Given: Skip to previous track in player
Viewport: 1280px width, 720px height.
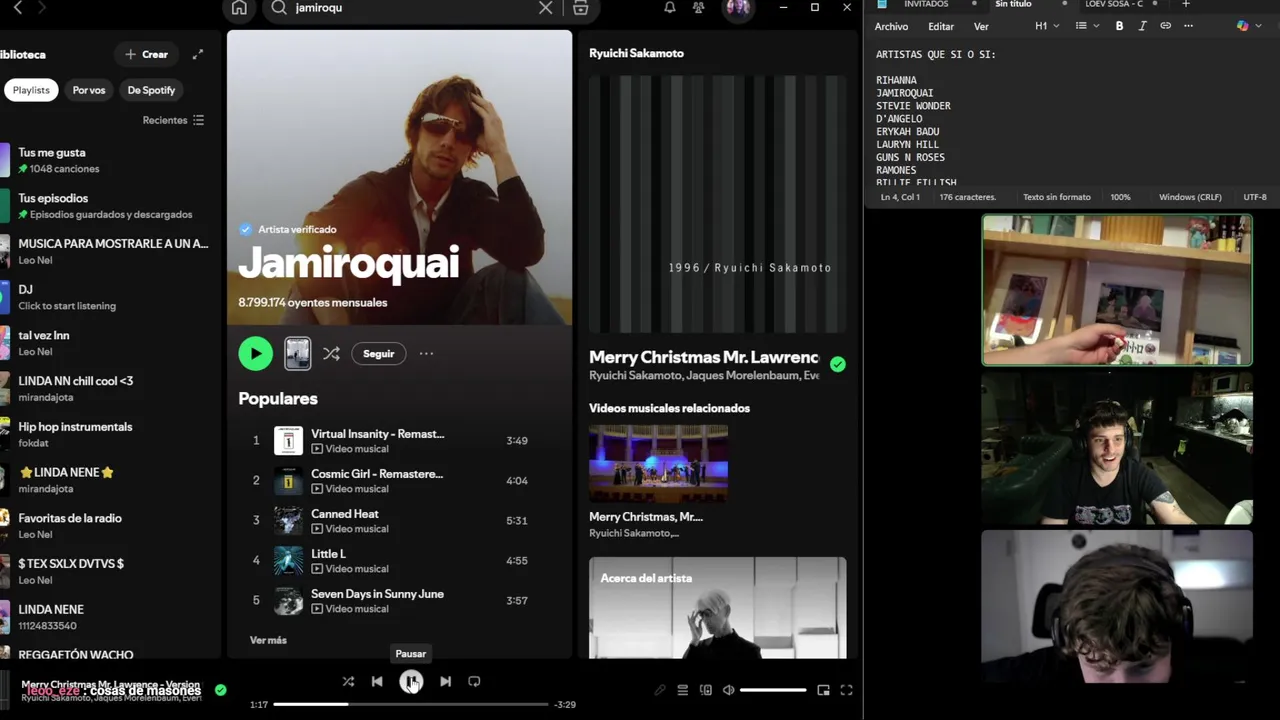Looking at the screenshot, I should coord(377,681).
